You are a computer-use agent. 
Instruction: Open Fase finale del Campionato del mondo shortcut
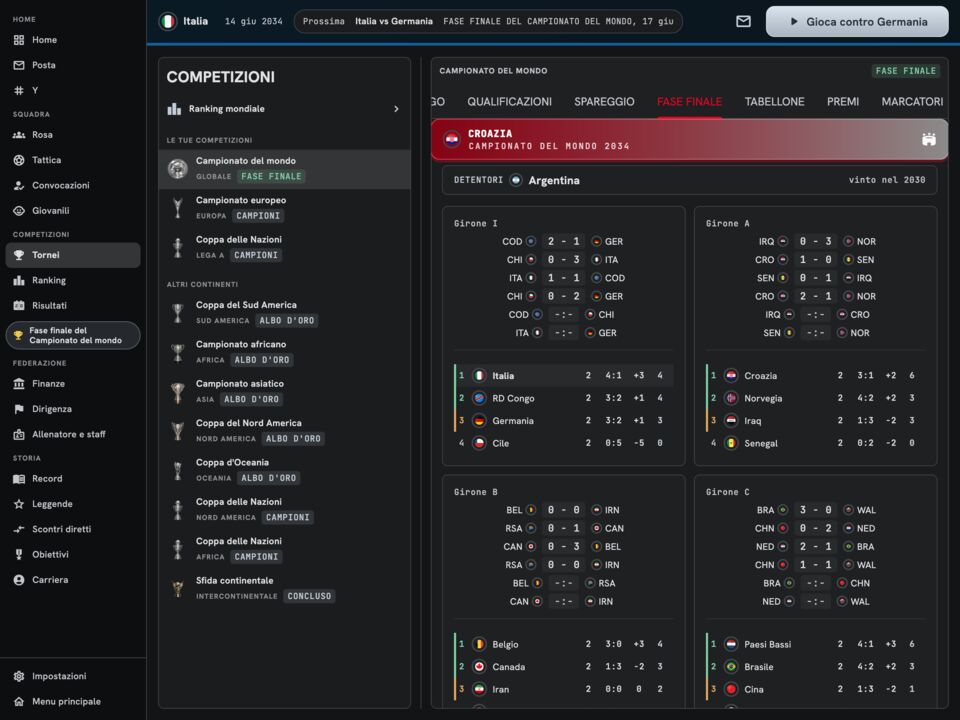pos(73,336)
